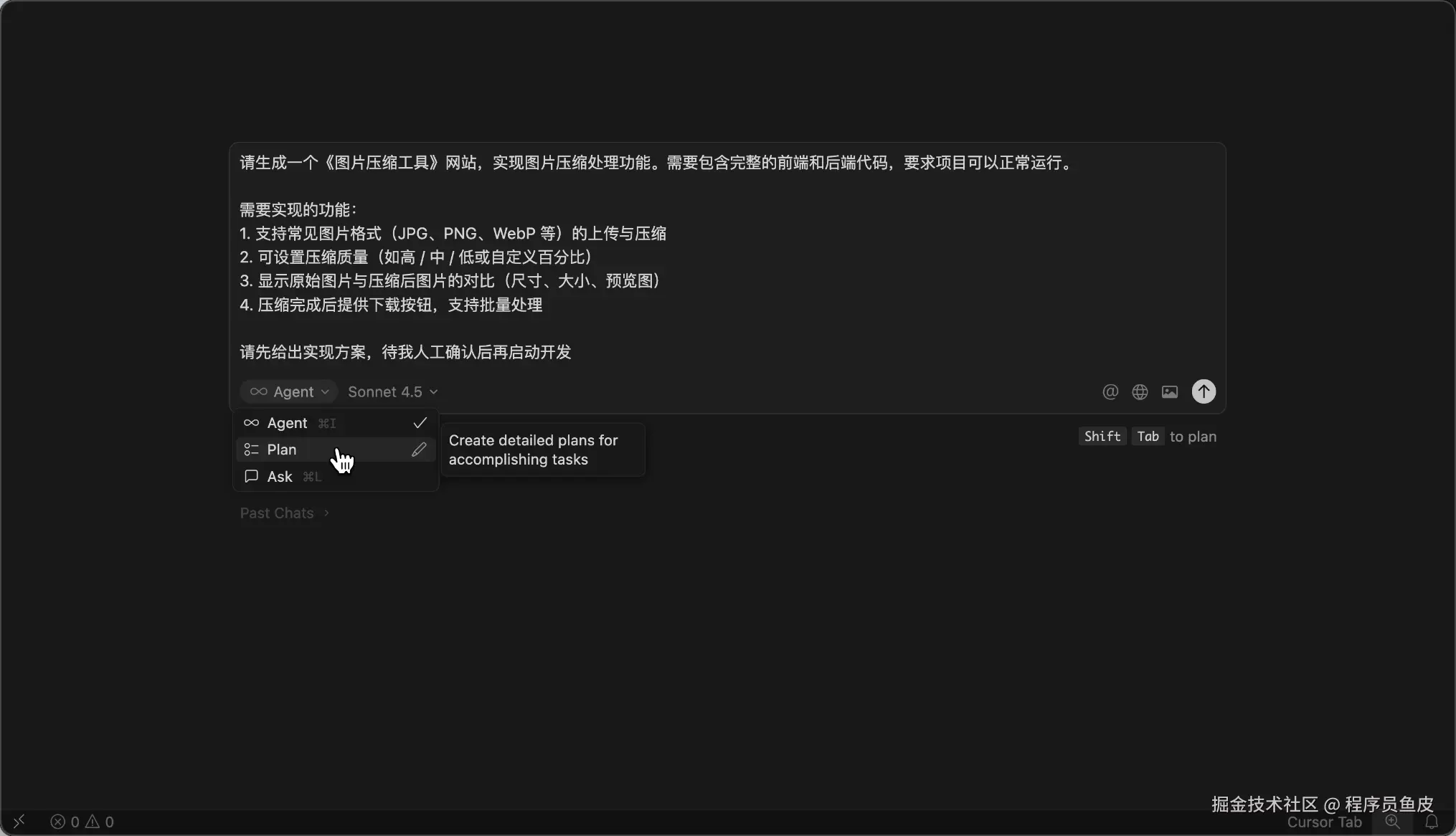
Task: Open the notifications bell in the status bar
Action: (x=1431, y=822)
